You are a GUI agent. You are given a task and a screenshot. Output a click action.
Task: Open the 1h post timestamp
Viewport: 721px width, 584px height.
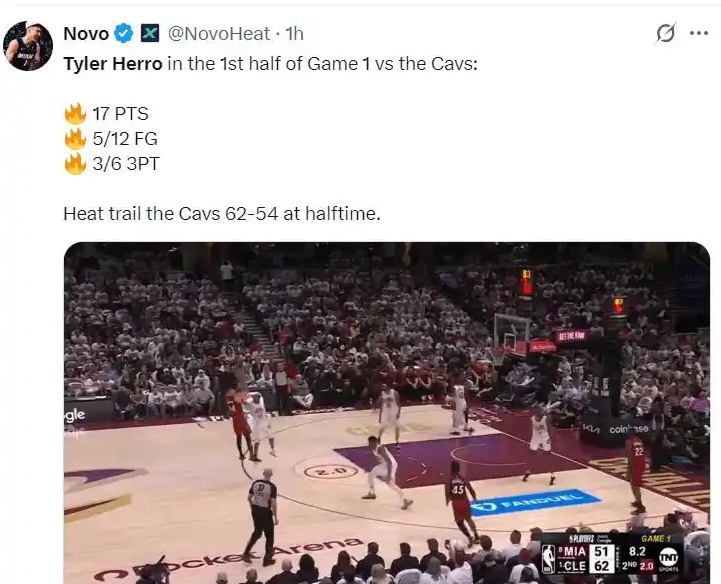point(294,34)
